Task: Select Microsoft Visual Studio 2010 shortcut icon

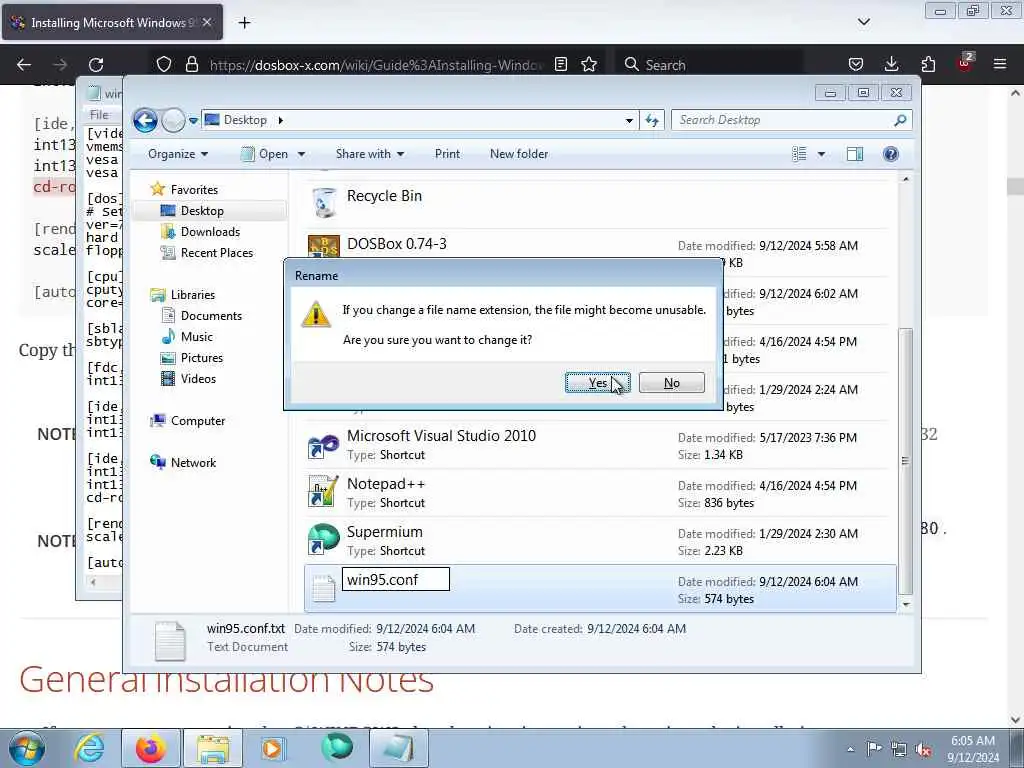Action: click(323, 446)
